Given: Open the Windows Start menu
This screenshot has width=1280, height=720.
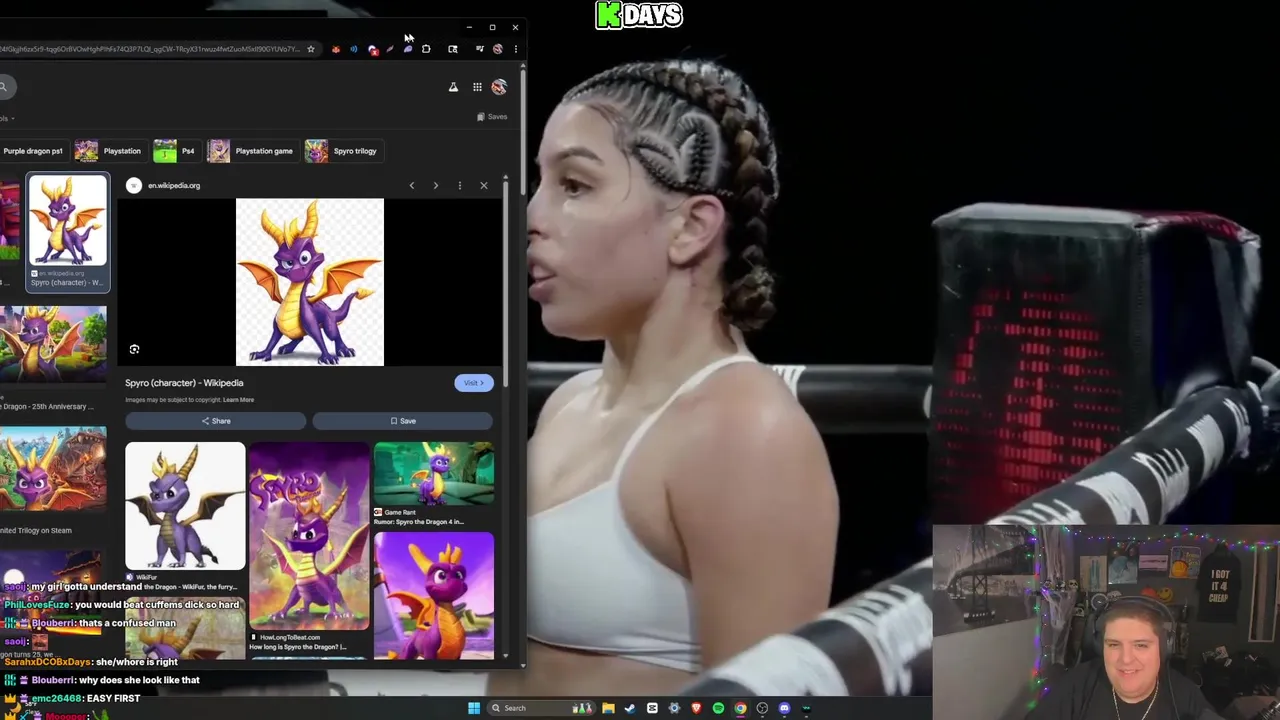Looking at the screenshot, I should coord(474,708).
